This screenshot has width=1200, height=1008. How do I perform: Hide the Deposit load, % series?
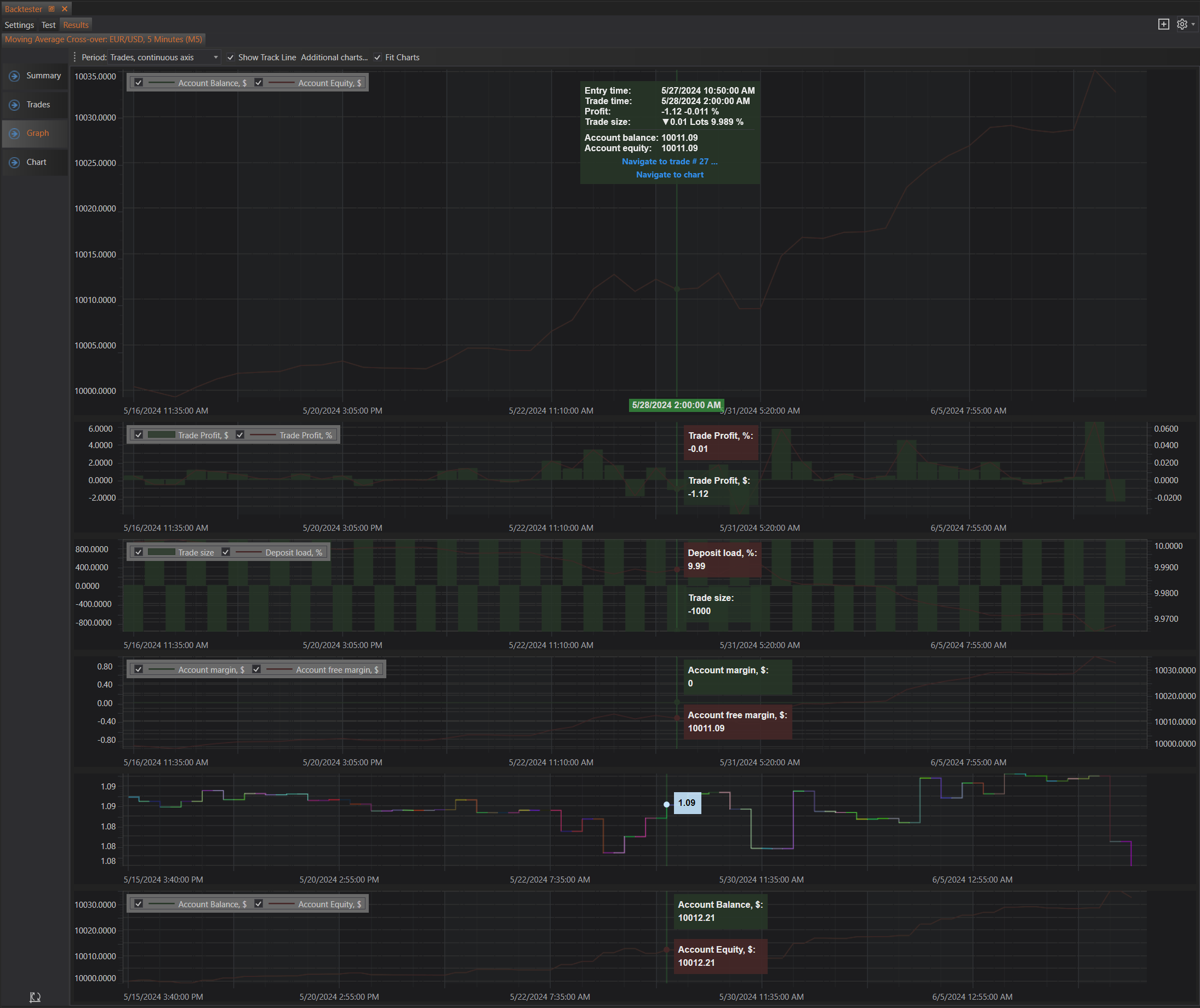click(226, 552)
